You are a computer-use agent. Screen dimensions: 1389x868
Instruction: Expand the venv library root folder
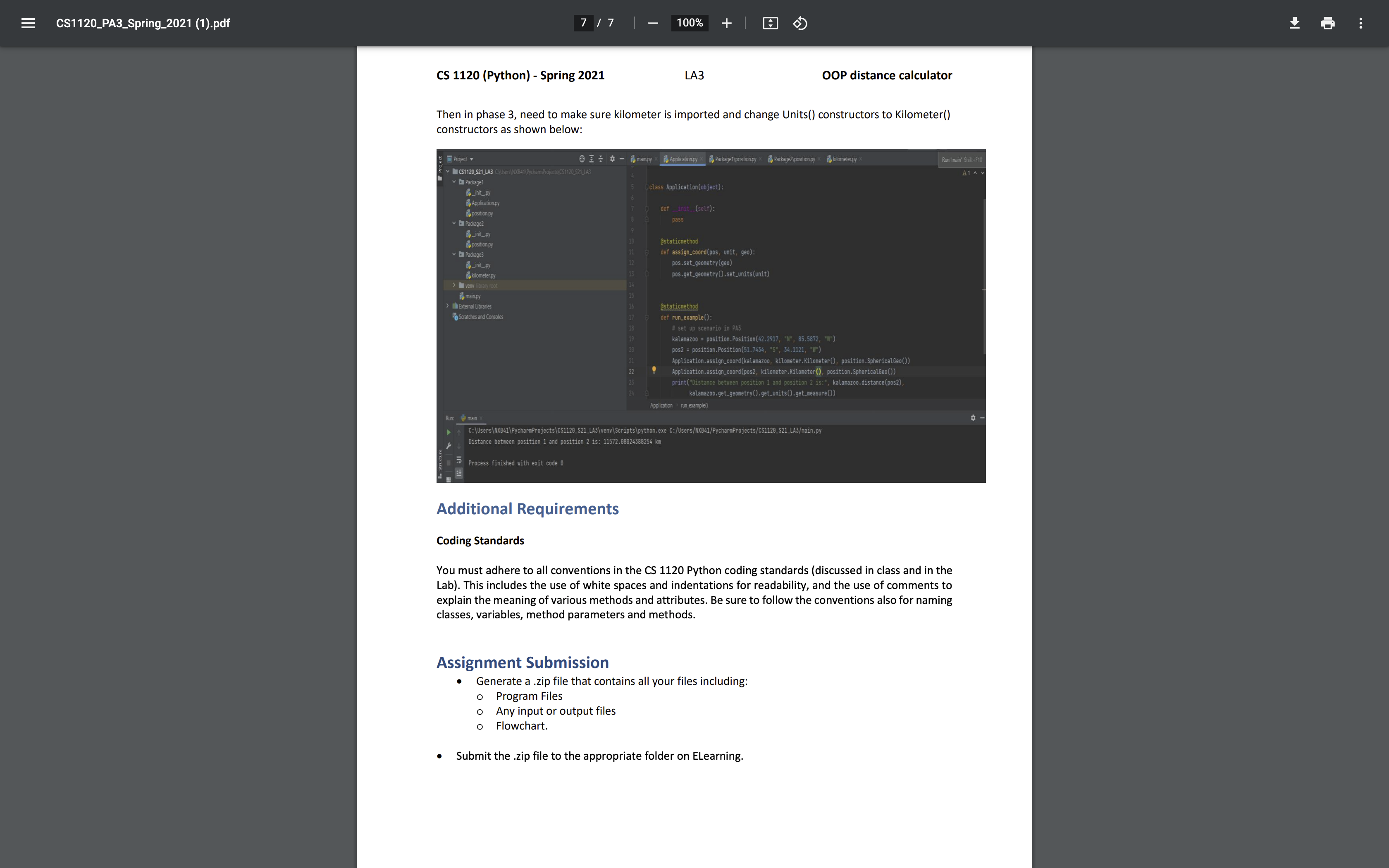454,285
